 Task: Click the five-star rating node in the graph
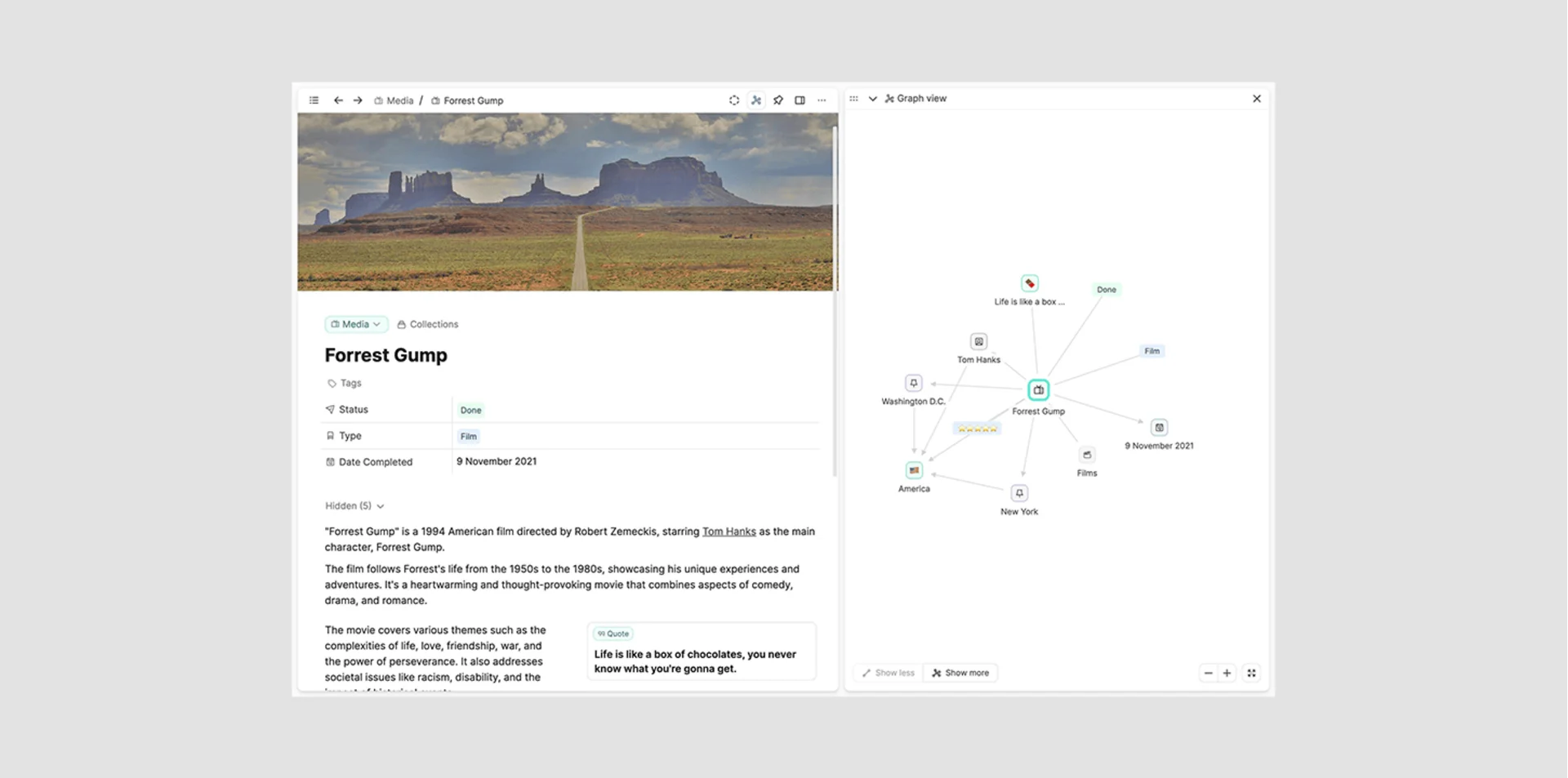click(977, 428)
